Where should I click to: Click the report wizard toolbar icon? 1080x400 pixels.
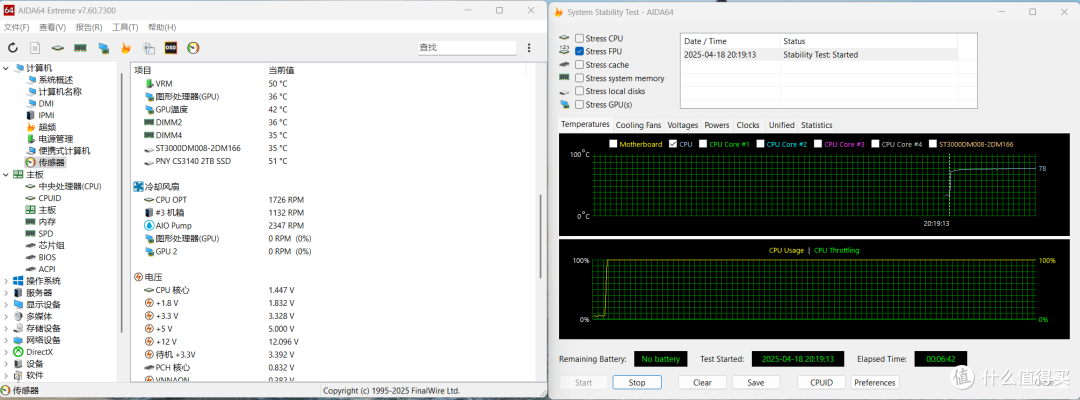pyautogui.click(x=148, y=48)
